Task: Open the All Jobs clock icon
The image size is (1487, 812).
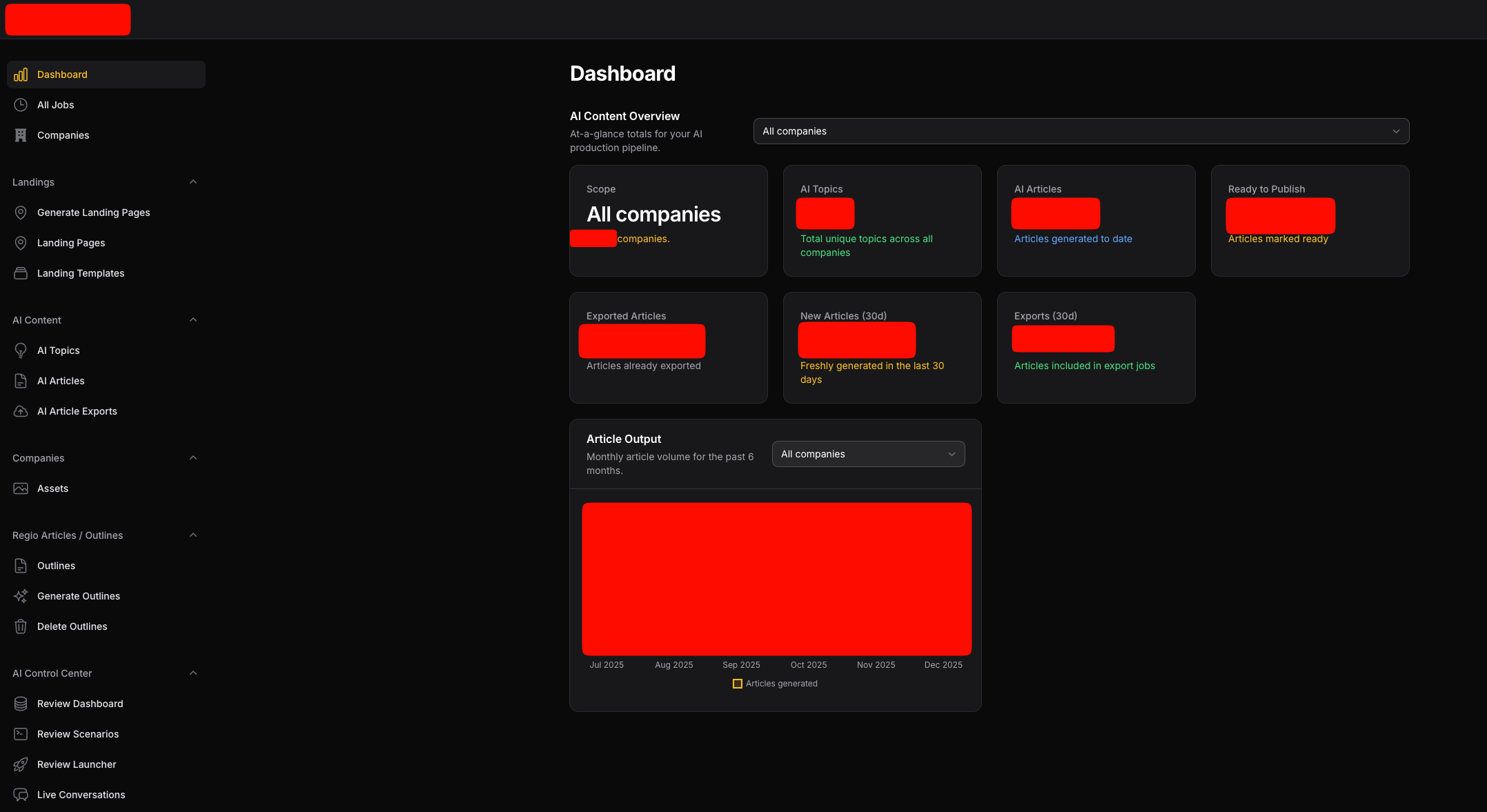Action: pos(21,104)
